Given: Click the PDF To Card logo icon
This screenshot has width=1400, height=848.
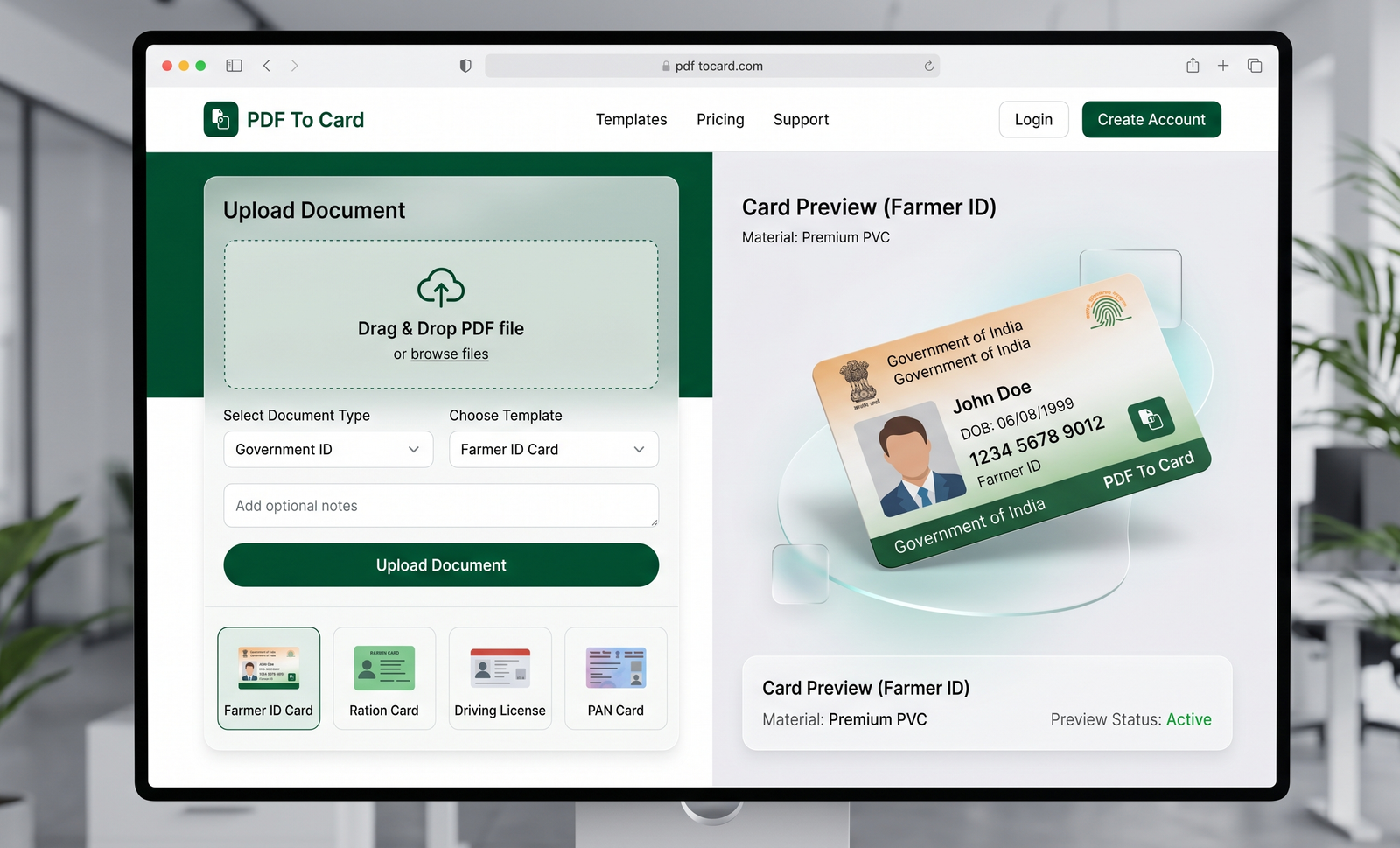Looking at the screenshot, I should click(x=220, y=119).
